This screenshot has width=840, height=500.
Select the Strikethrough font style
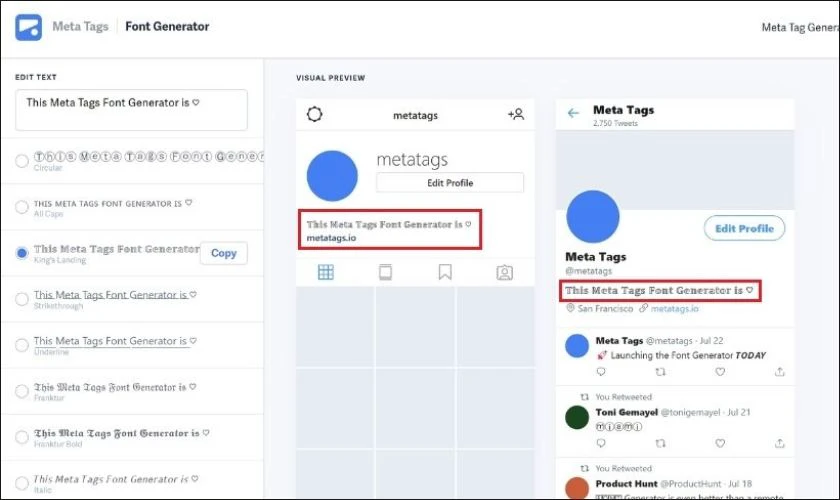(22, 299)
